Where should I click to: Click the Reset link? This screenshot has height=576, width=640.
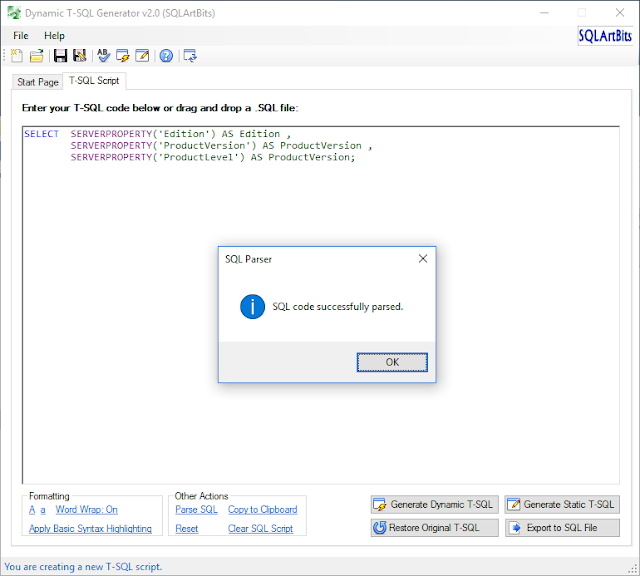tap(187, 529)
